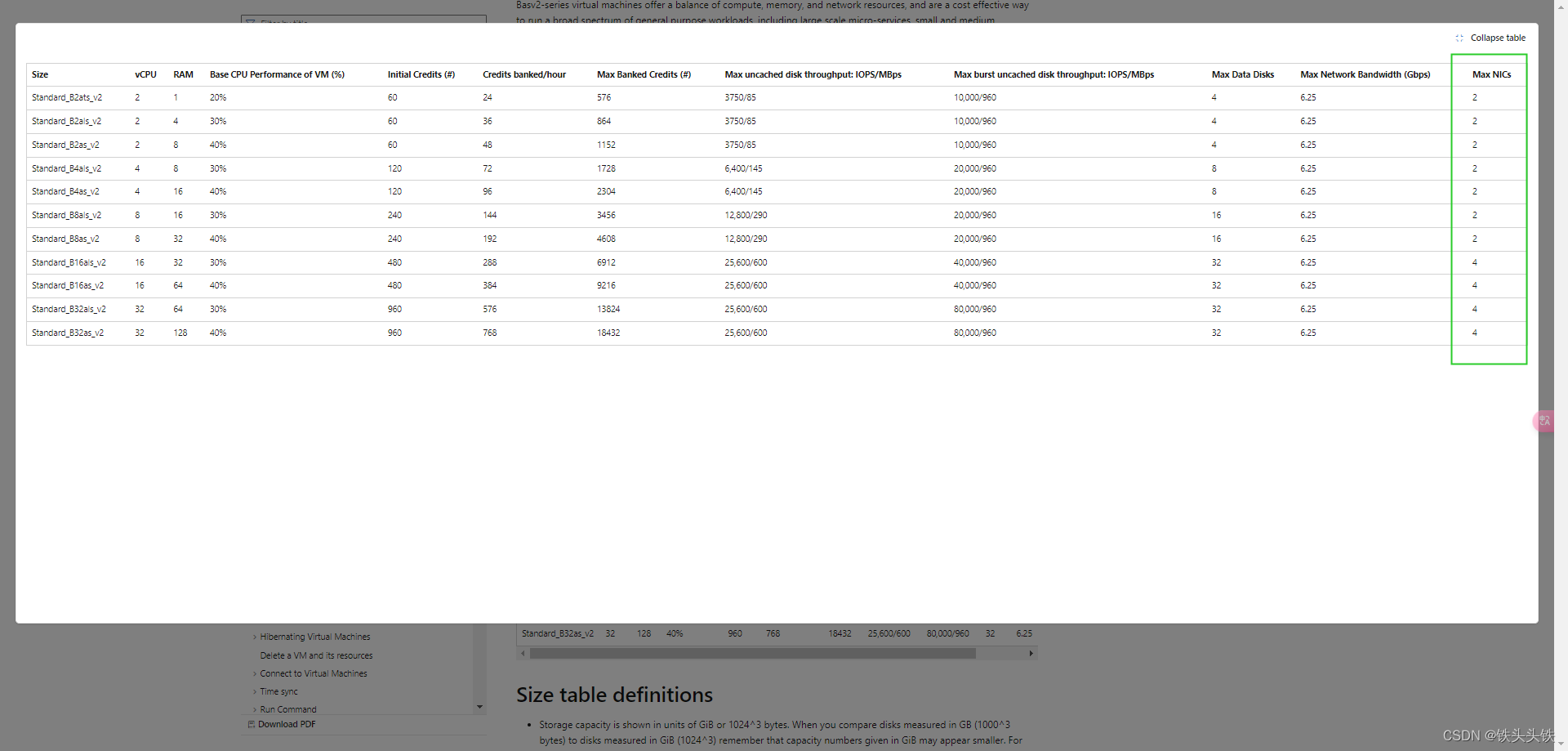The width and height of the screenshot is (1568, 751).
Task: Click 40,000/960 in the Standard_B16as_v2 row
Action: (x=974, y=285)
